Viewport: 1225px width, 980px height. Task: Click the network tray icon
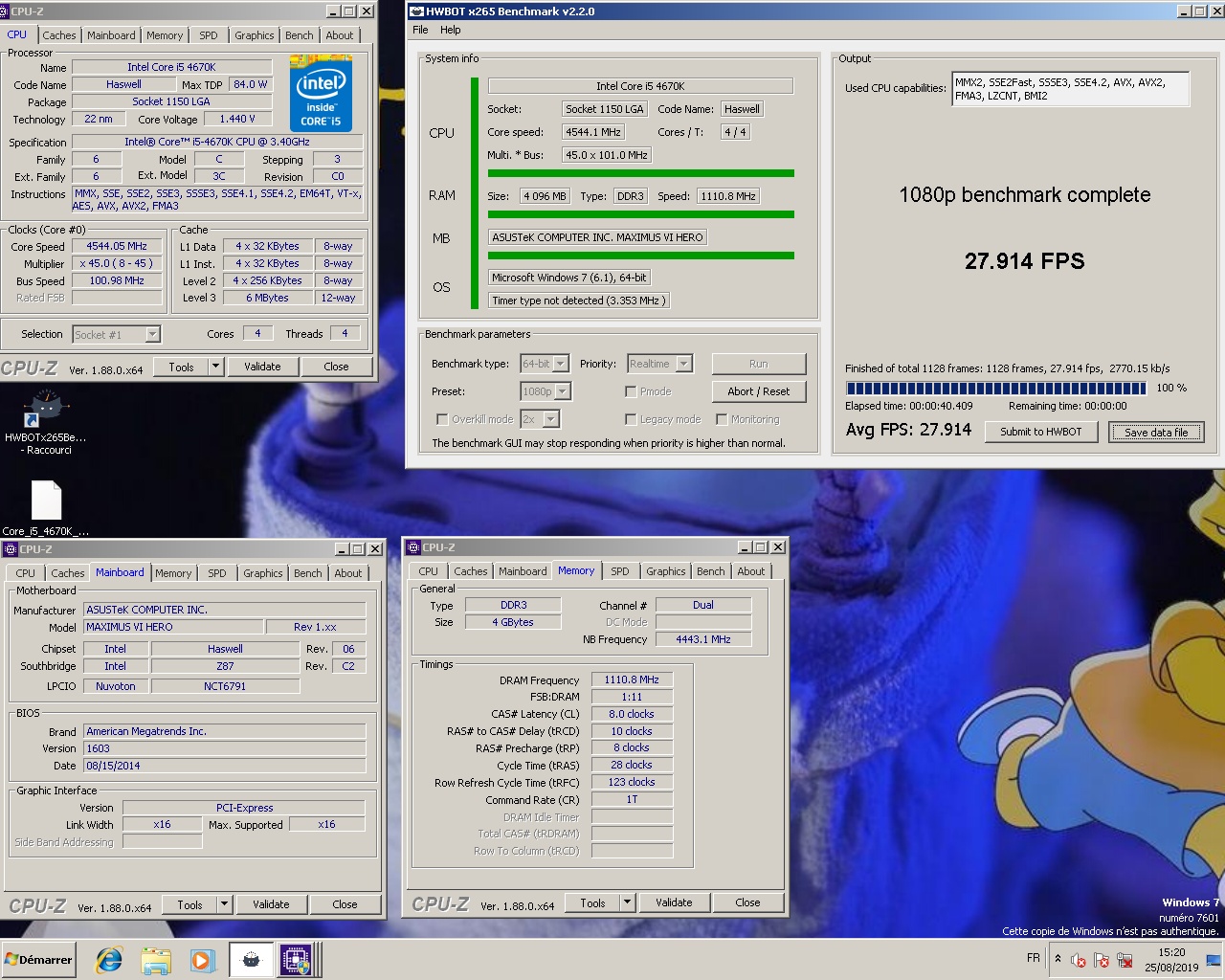click(1125, 959)
